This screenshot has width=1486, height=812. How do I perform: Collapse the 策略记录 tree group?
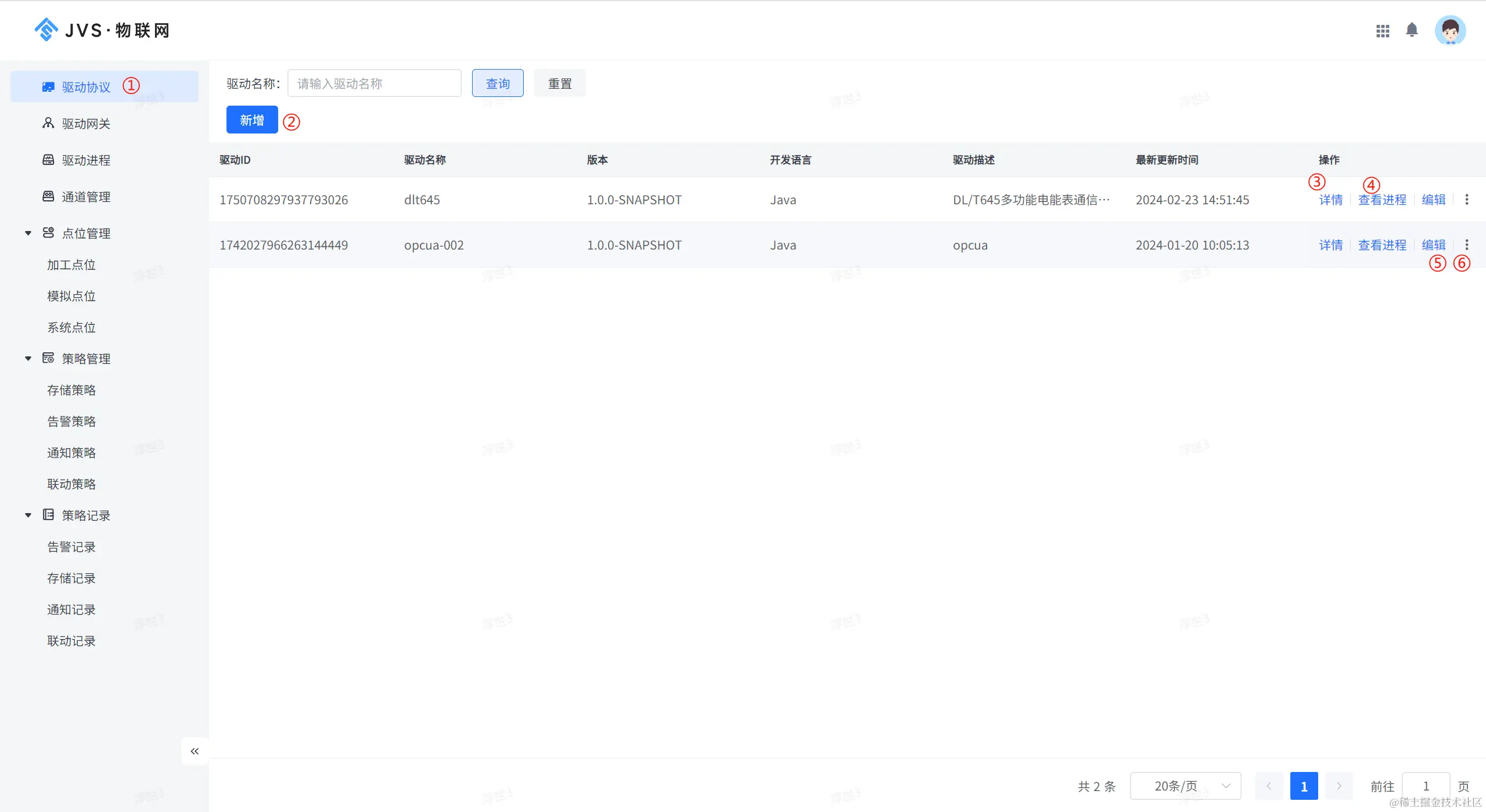point(28,515)
